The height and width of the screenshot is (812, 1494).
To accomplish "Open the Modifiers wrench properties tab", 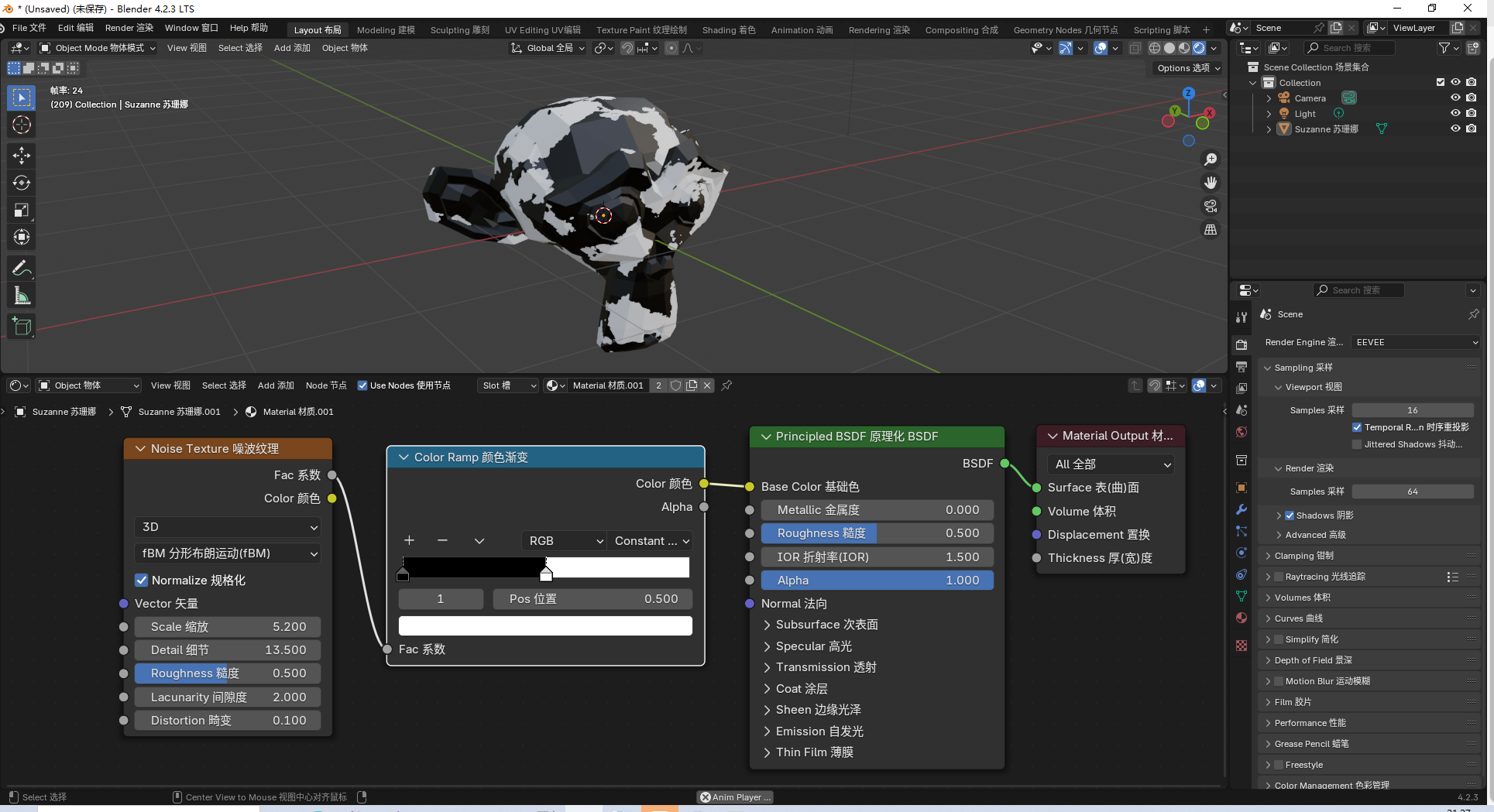I will coord(1242,509).
